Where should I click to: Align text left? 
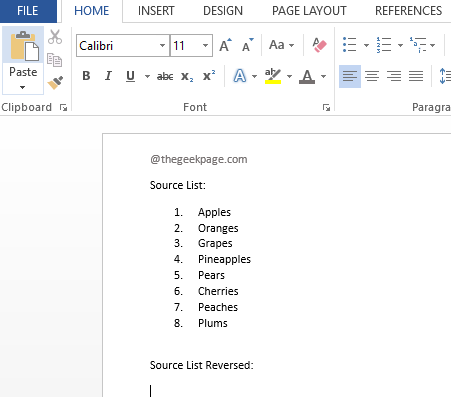350,76
